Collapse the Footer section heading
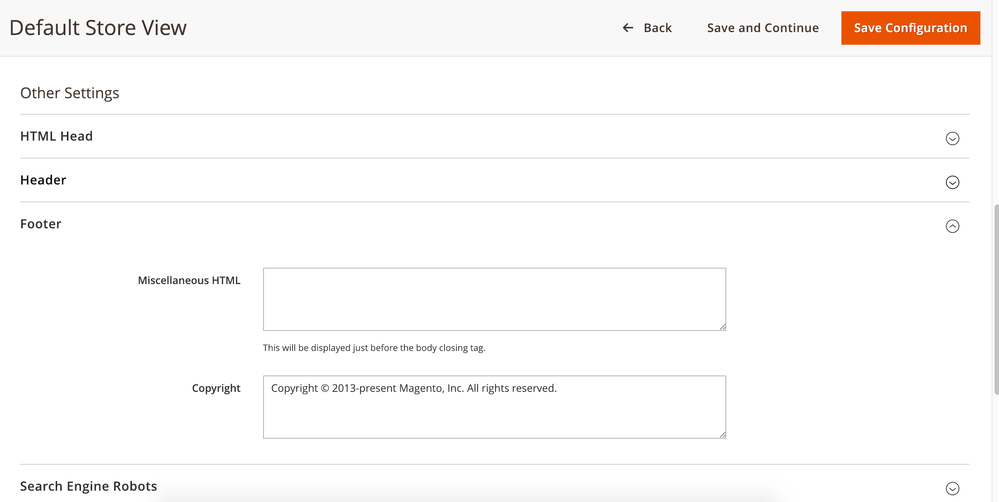This screenshot has height=502, width=999. click(x=41, y=224)
